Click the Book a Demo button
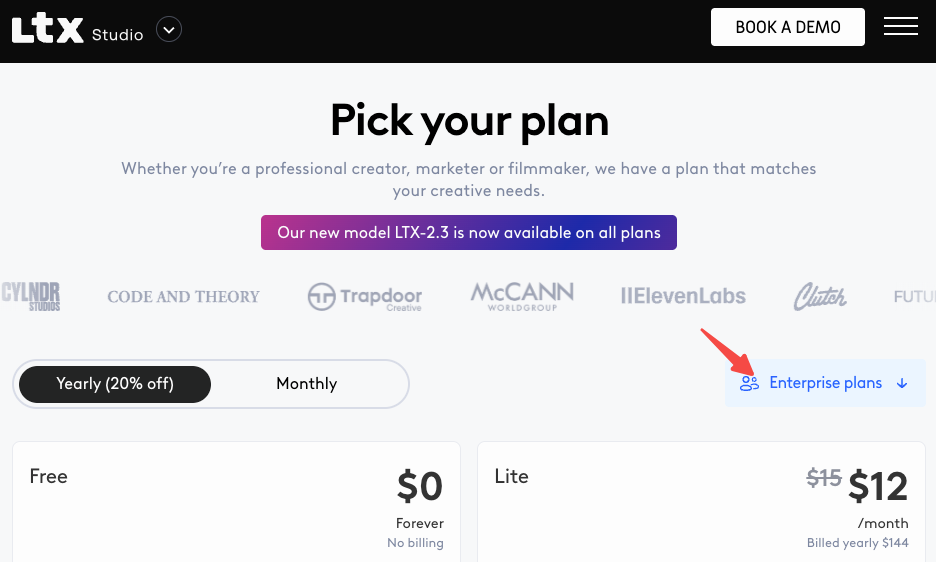The image size is (936, 562). 787,27
